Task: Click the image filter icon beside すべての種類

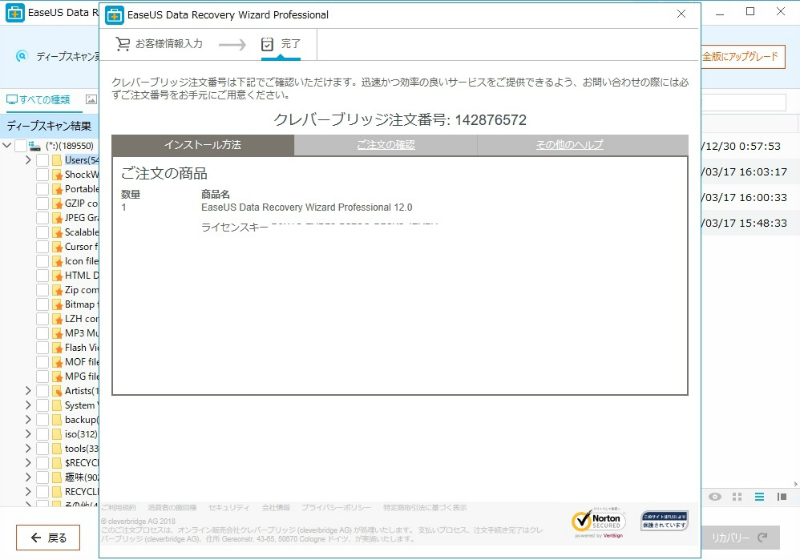Action: tap(91, 99)
